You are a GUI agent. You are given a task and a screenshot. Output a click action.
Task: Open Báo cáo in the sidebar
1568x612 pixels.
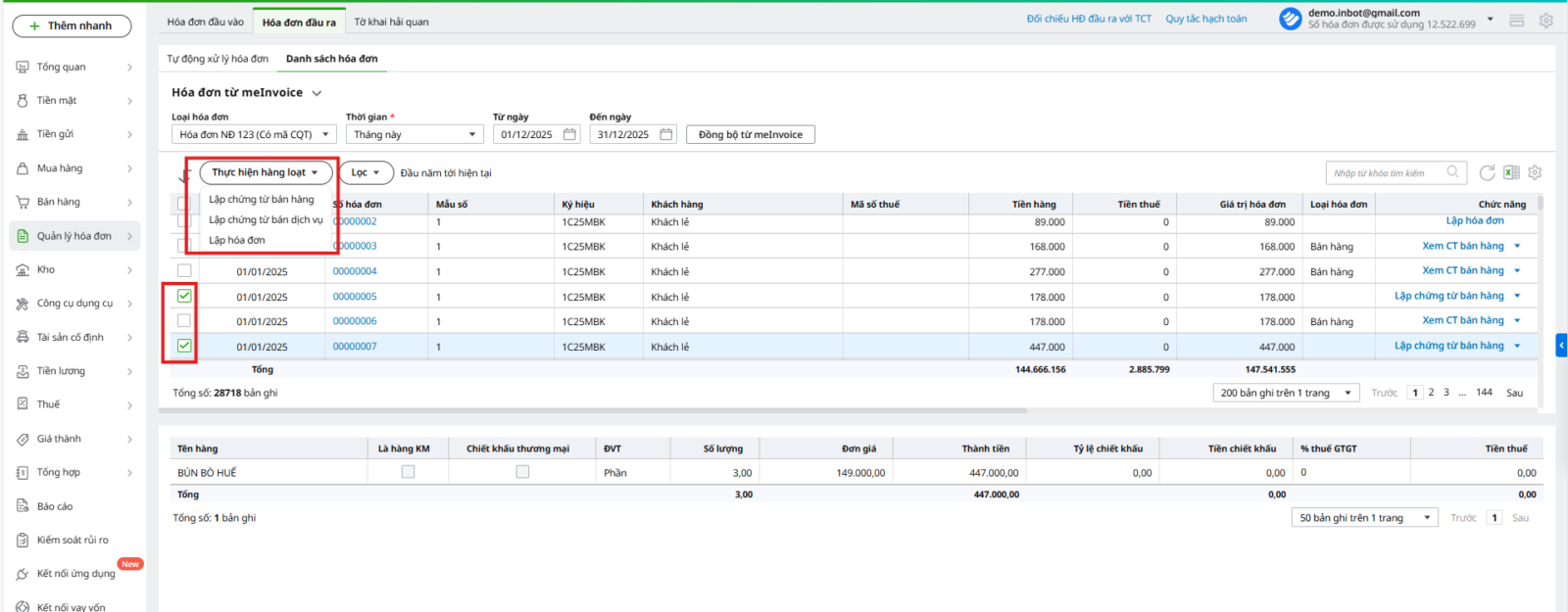(55, 506)
